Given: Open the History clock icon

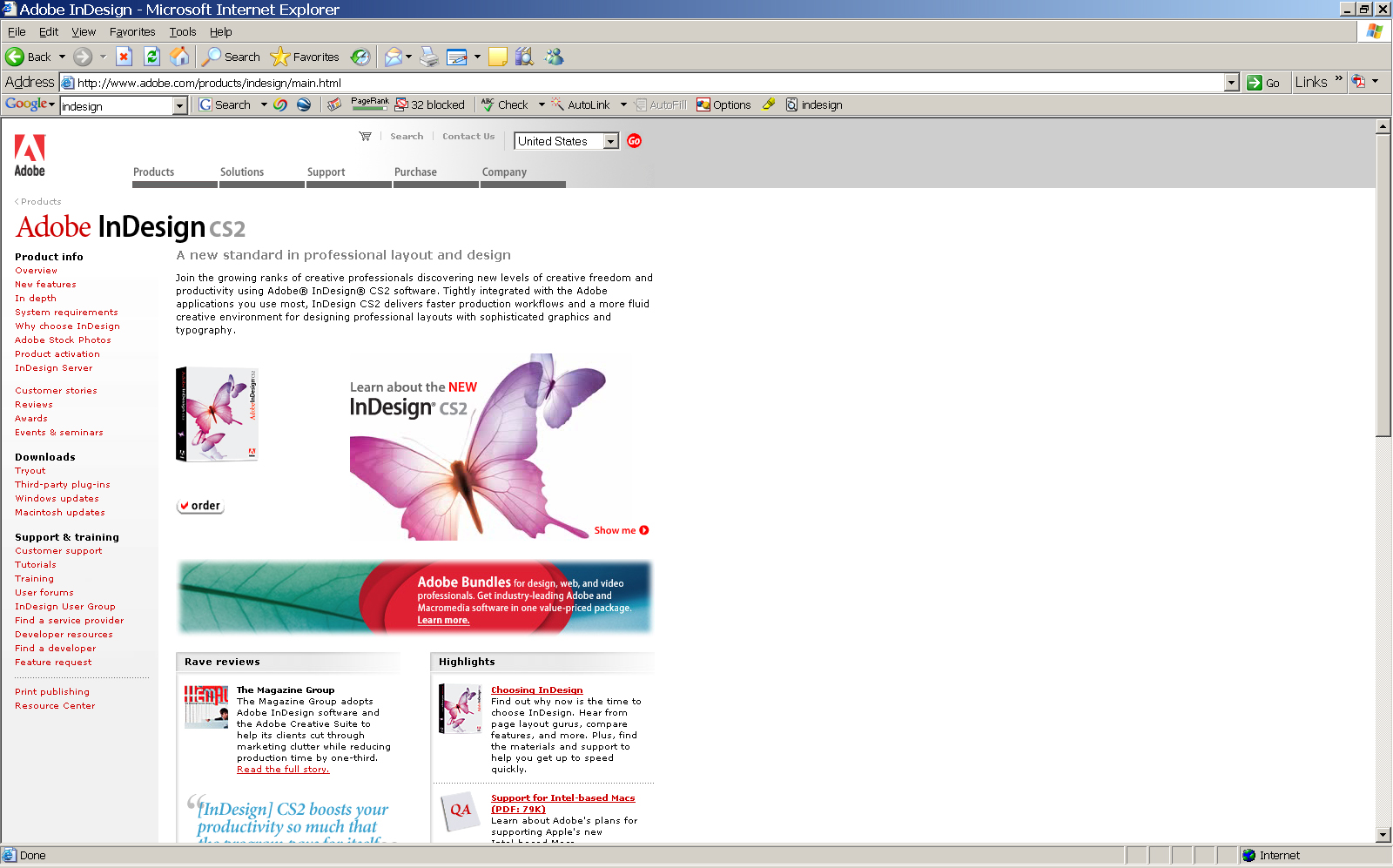Looking at the screenshot, I should [360, 57].
